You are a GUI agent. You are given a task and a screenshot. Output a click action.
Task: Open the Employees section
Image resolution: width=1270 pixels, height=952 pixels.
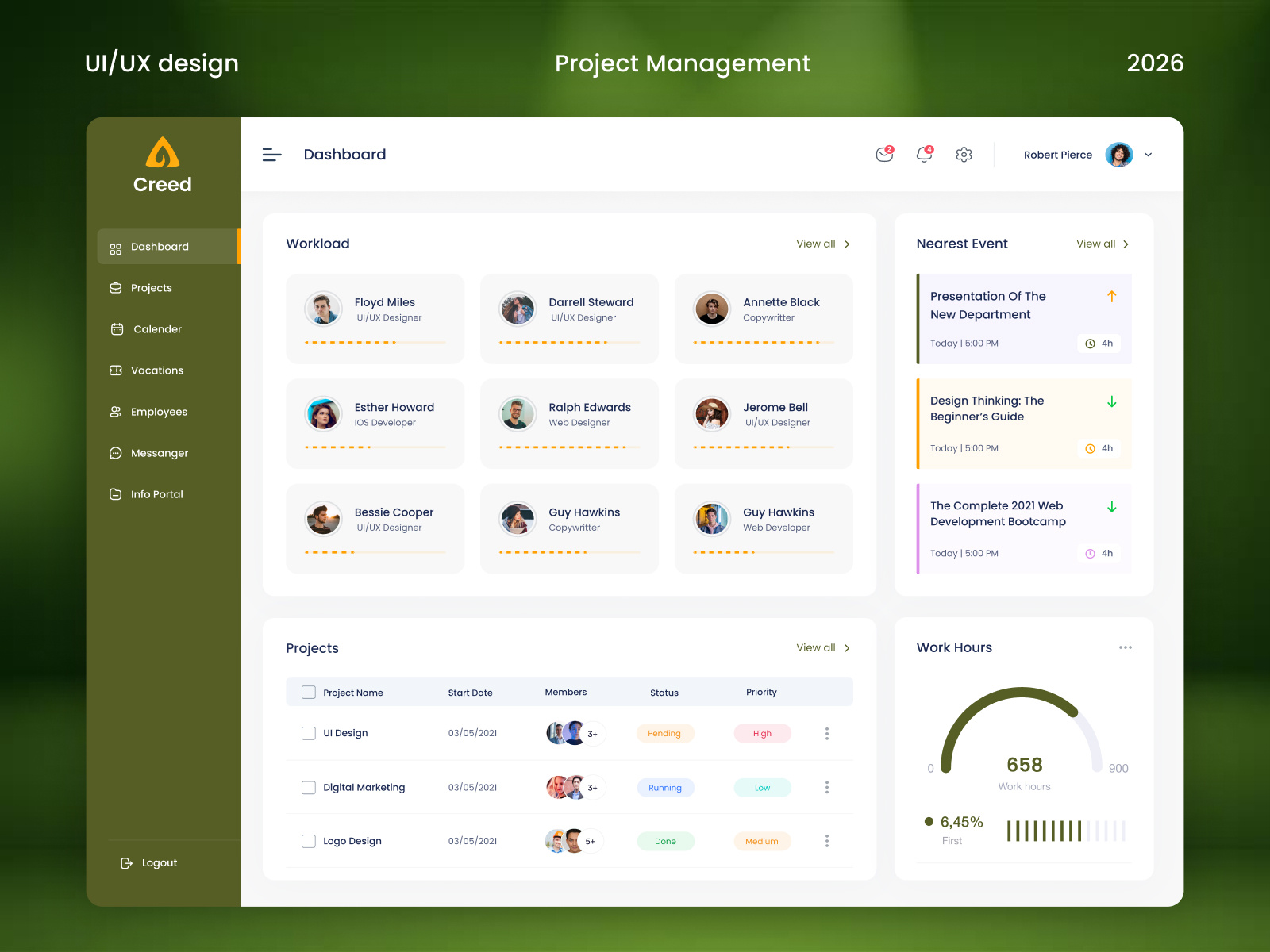(160, 412)
